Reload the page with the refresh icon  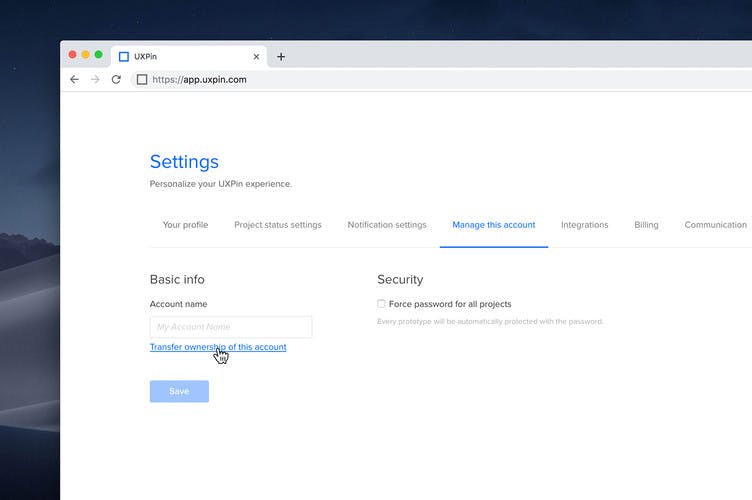[x=116, y=80]
